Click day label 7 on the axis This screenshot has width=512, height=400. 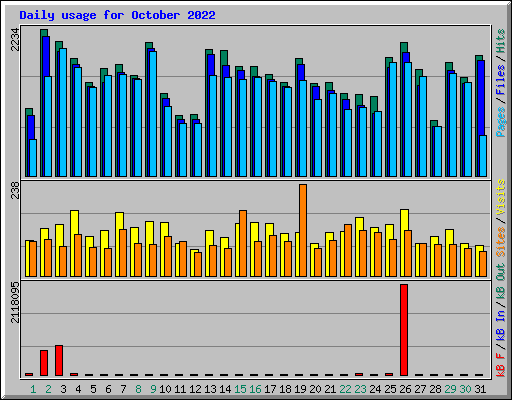tap(123, 389)
